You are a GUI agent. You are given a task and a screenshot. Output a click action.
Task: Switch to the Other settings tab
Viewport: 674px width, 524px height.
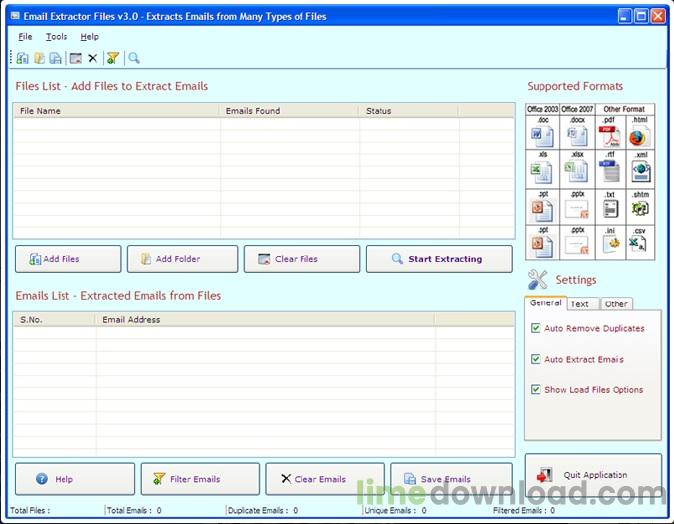[616, 304]
